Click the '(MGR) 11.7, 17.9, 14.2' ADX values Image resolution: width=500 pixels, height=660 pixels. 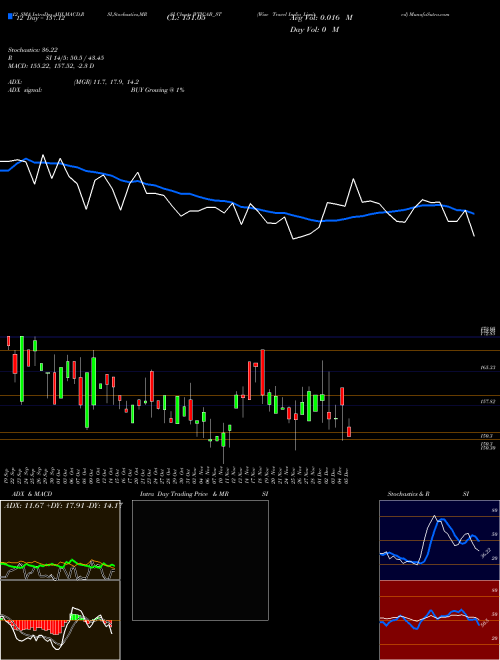point(106,82)
